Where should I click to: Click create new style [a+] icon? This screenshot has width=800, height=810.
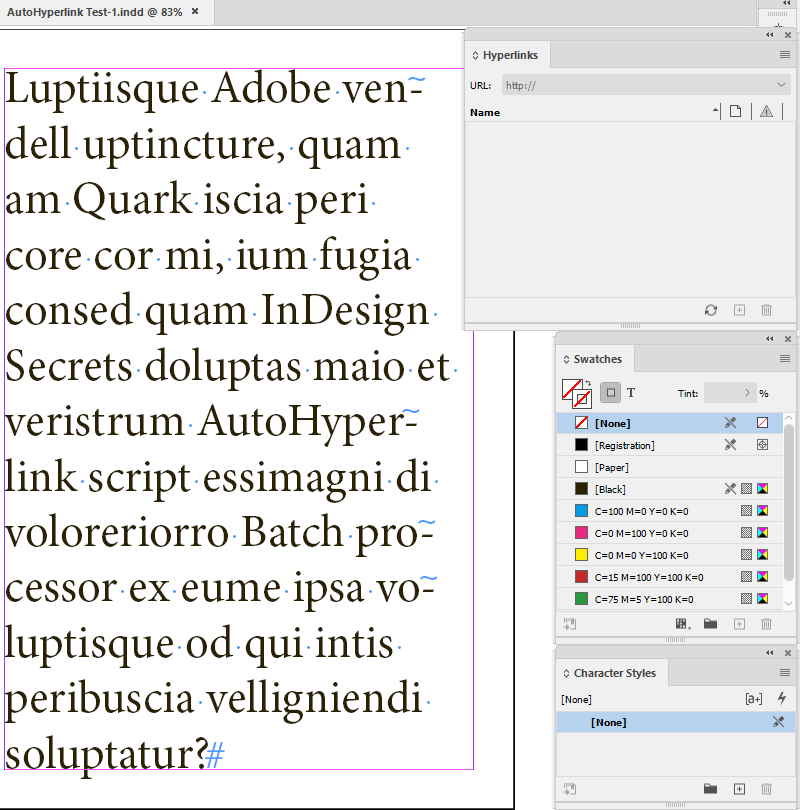tap(754, 699)
